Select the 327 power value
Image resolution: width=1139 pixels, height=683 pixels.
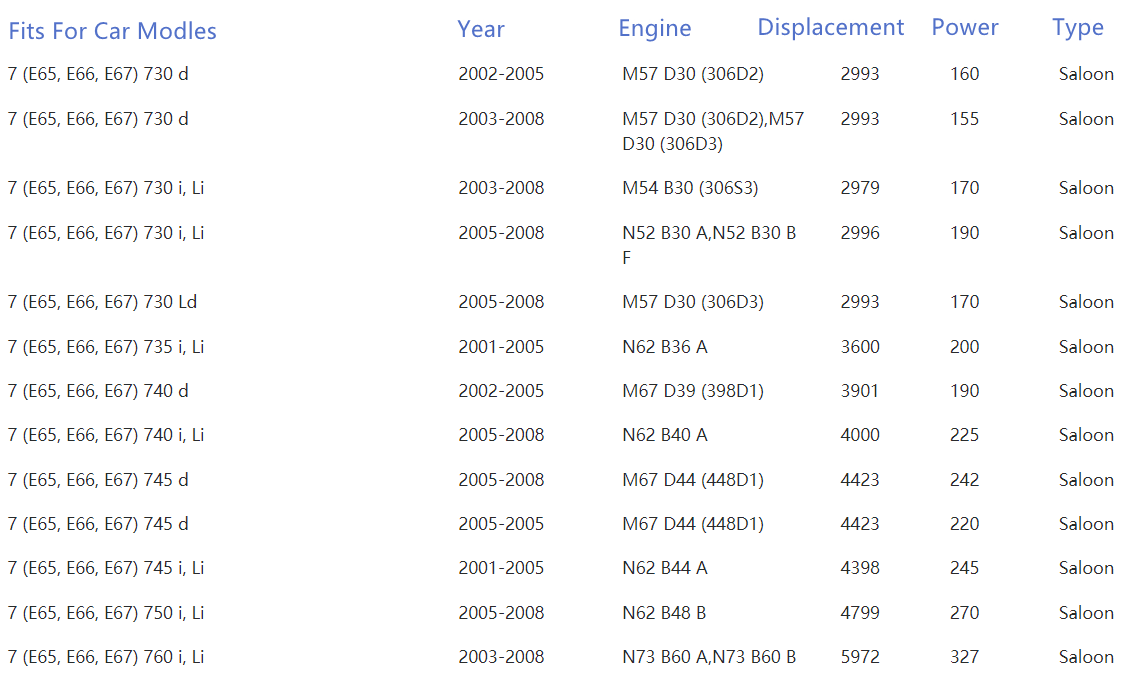(x=965, y=657)
